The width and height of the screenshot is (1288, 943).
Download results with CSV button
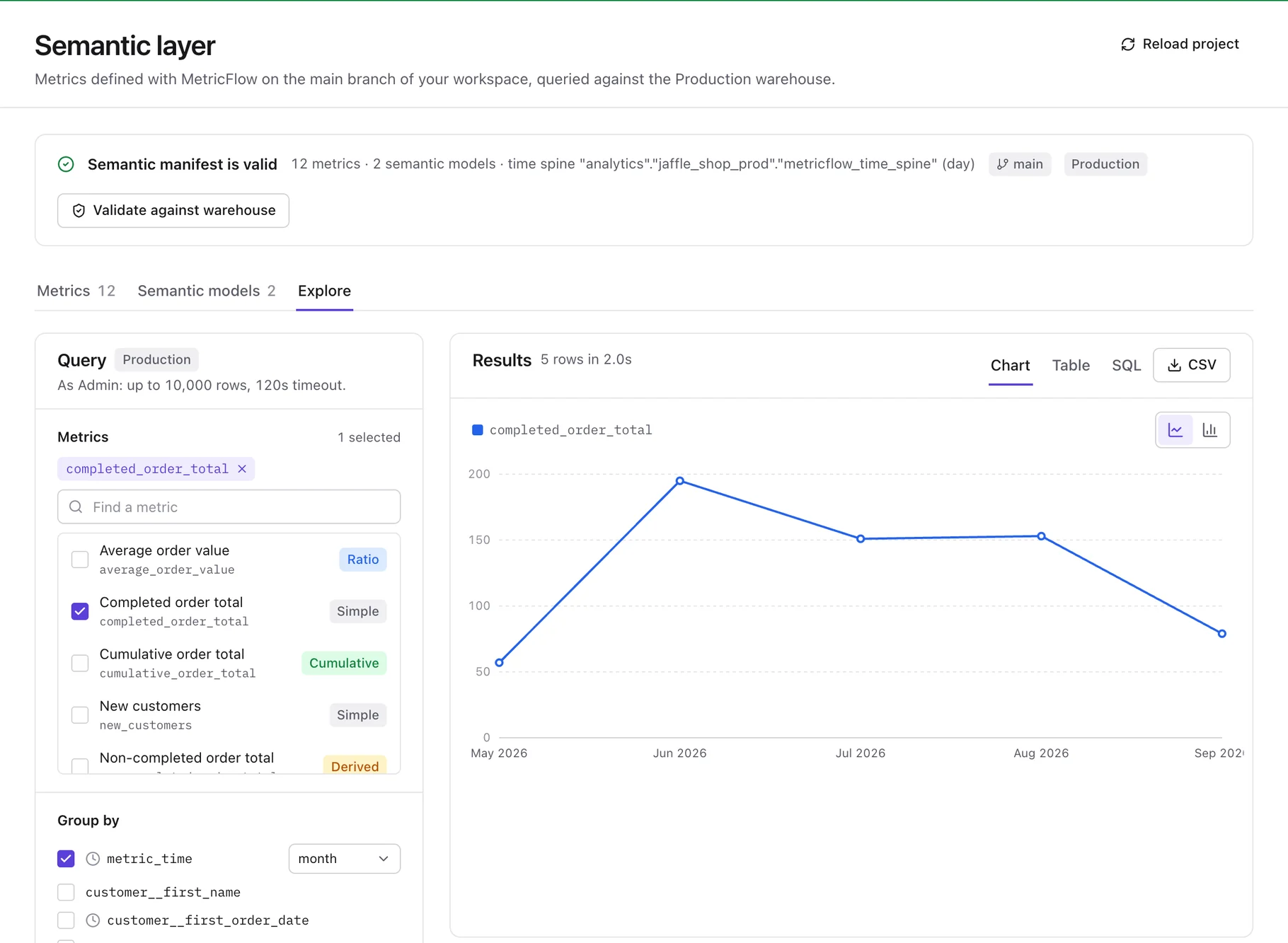point(1192,365)
